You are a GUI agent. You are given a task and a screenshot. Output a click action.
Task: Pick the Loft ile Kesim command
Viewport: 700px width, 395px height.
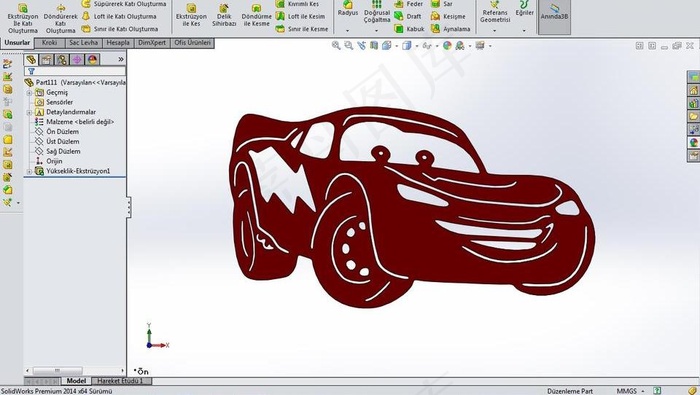300,17
